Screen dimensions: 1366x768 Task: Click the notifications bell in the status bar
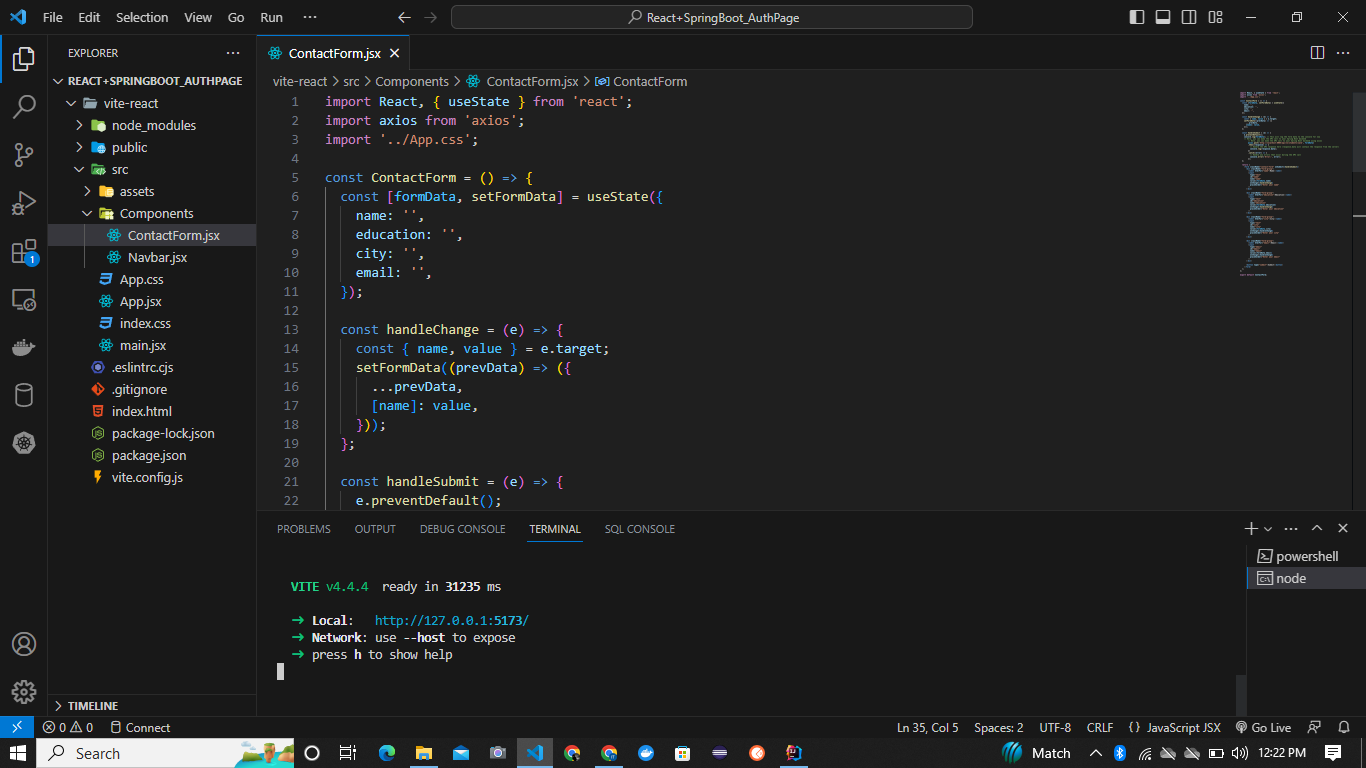coord(1343,728)
